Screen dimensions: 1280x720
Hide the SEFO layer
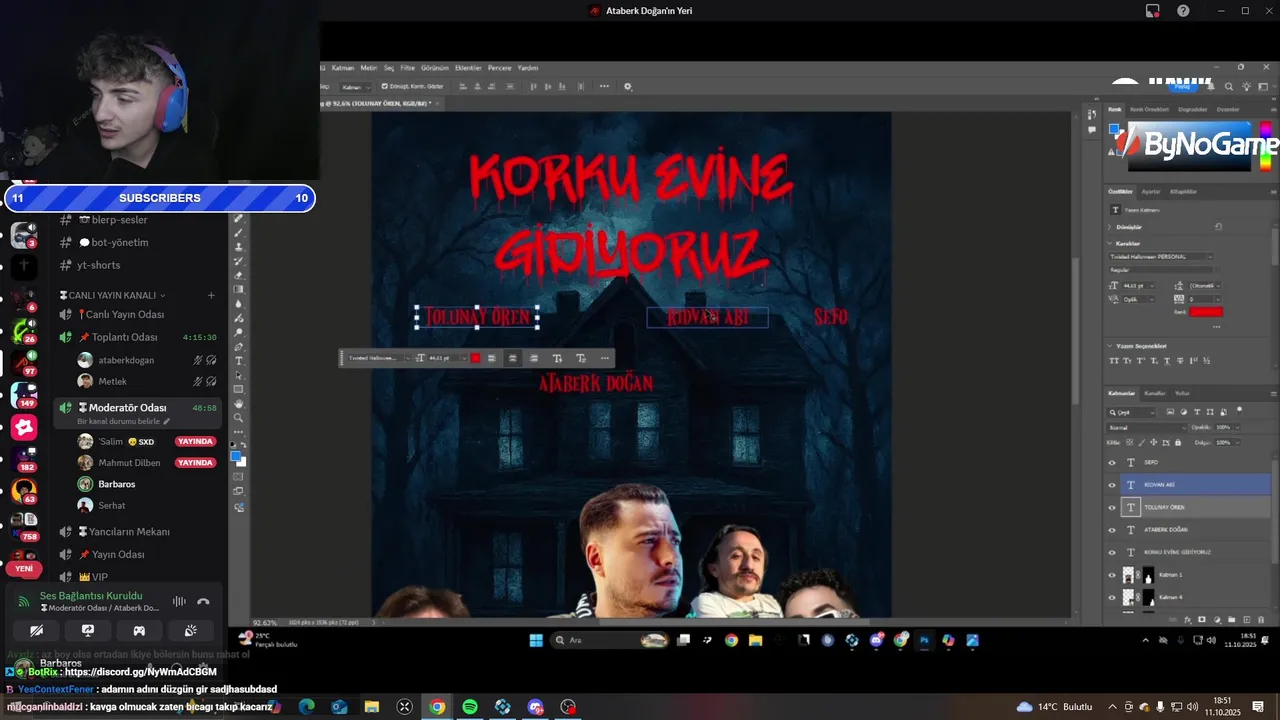(1112, 463)
